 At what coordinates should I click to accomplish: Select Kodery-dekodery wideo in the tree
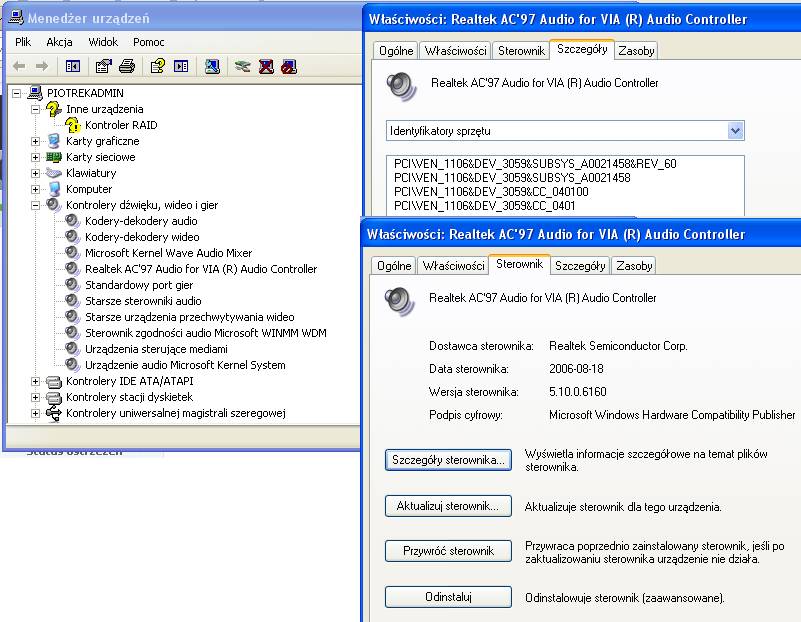click(x=142, y=237)
